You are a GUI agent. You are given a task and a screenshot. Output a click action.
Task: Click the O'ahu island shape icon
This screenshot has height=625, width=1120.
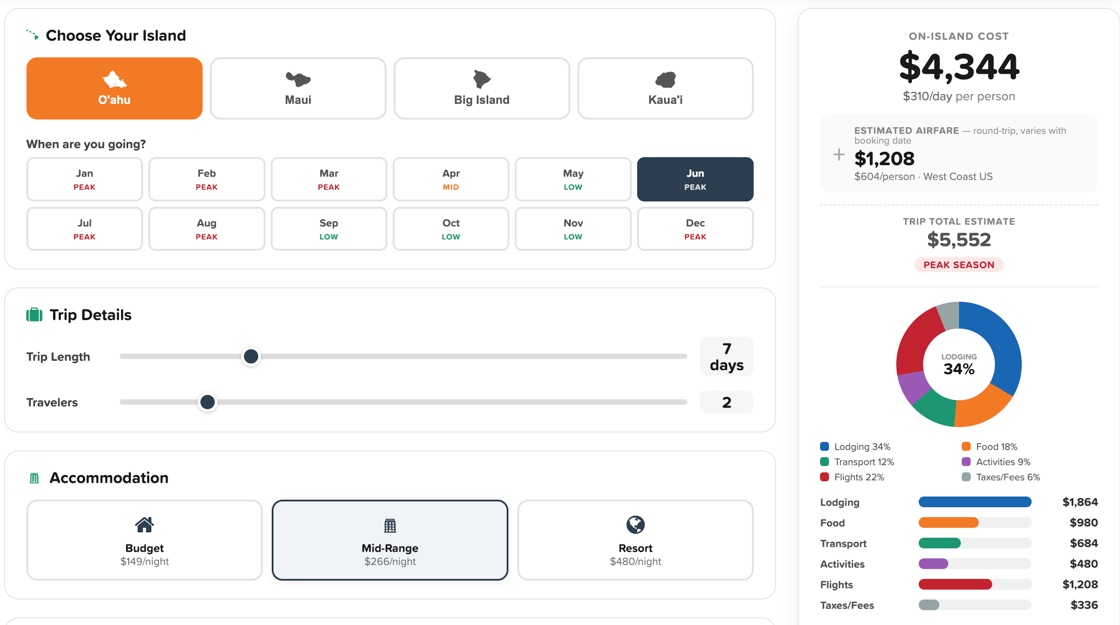pos(114,79)
